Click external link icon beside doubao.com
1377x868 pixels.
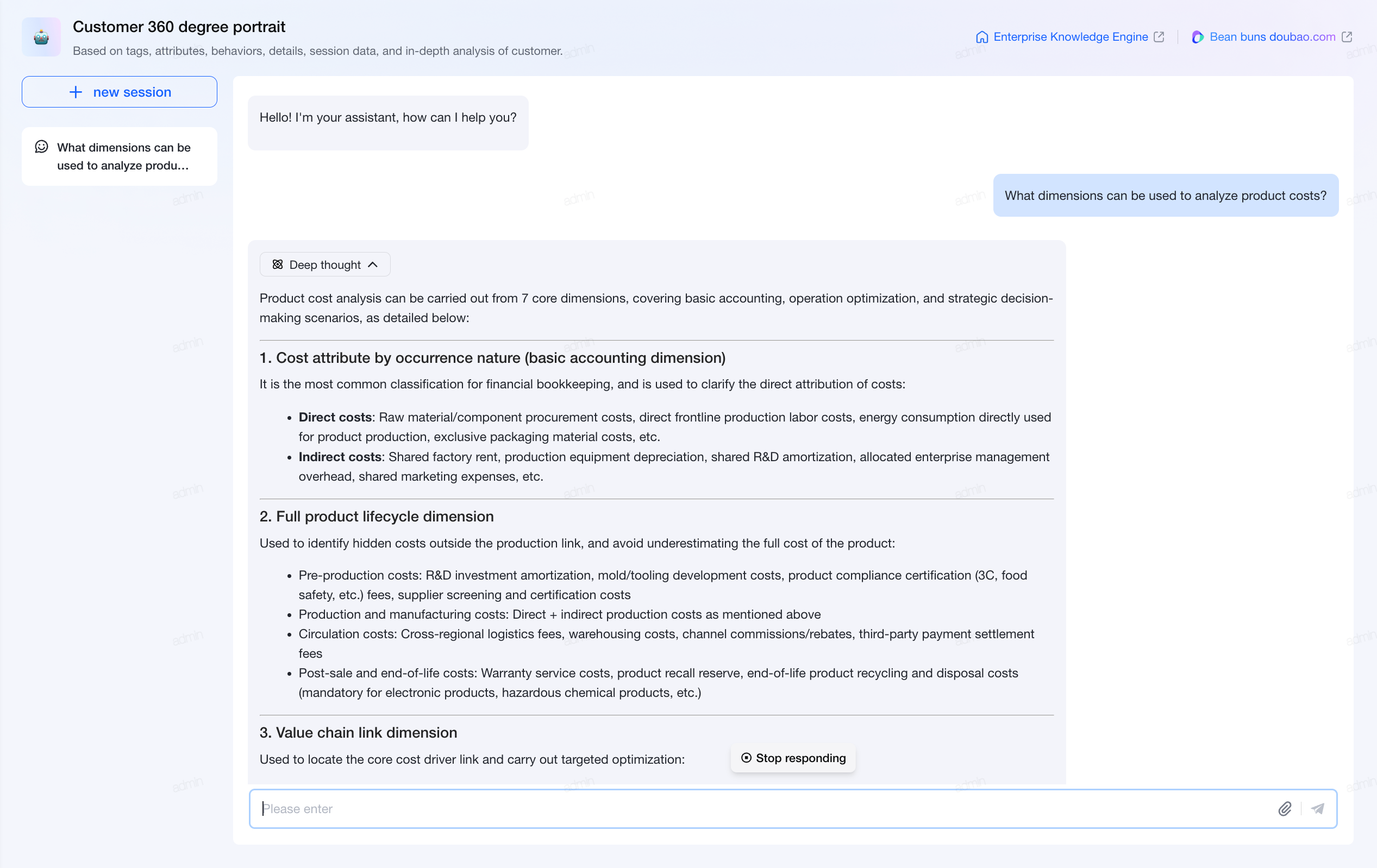pyautogui.click(x=1347, y=37)
